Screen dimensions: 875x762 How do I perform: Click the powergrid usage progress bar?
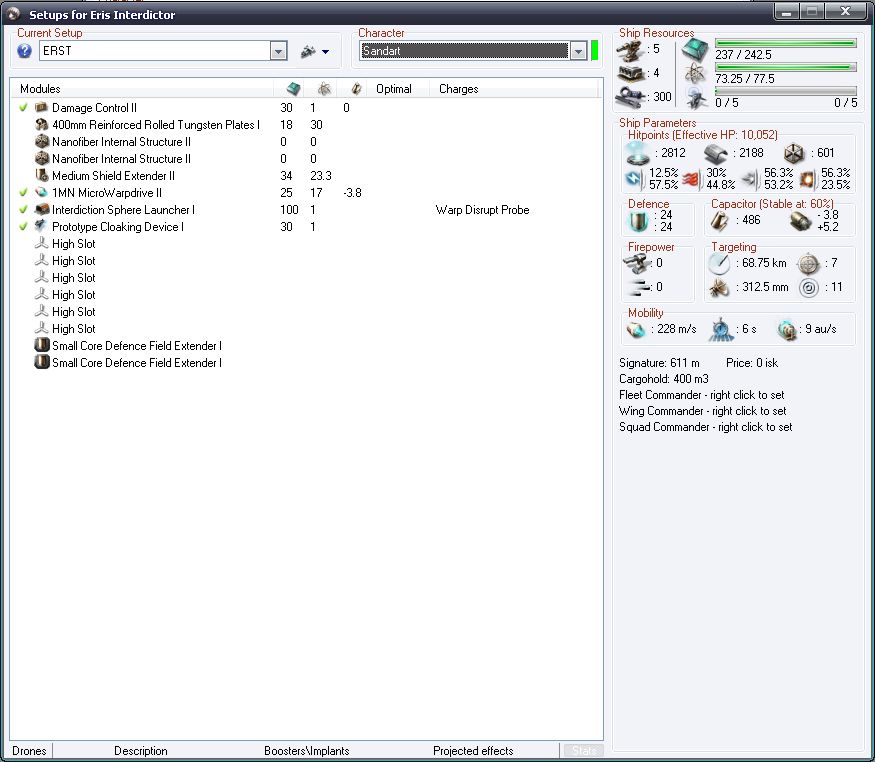[786, 67]
